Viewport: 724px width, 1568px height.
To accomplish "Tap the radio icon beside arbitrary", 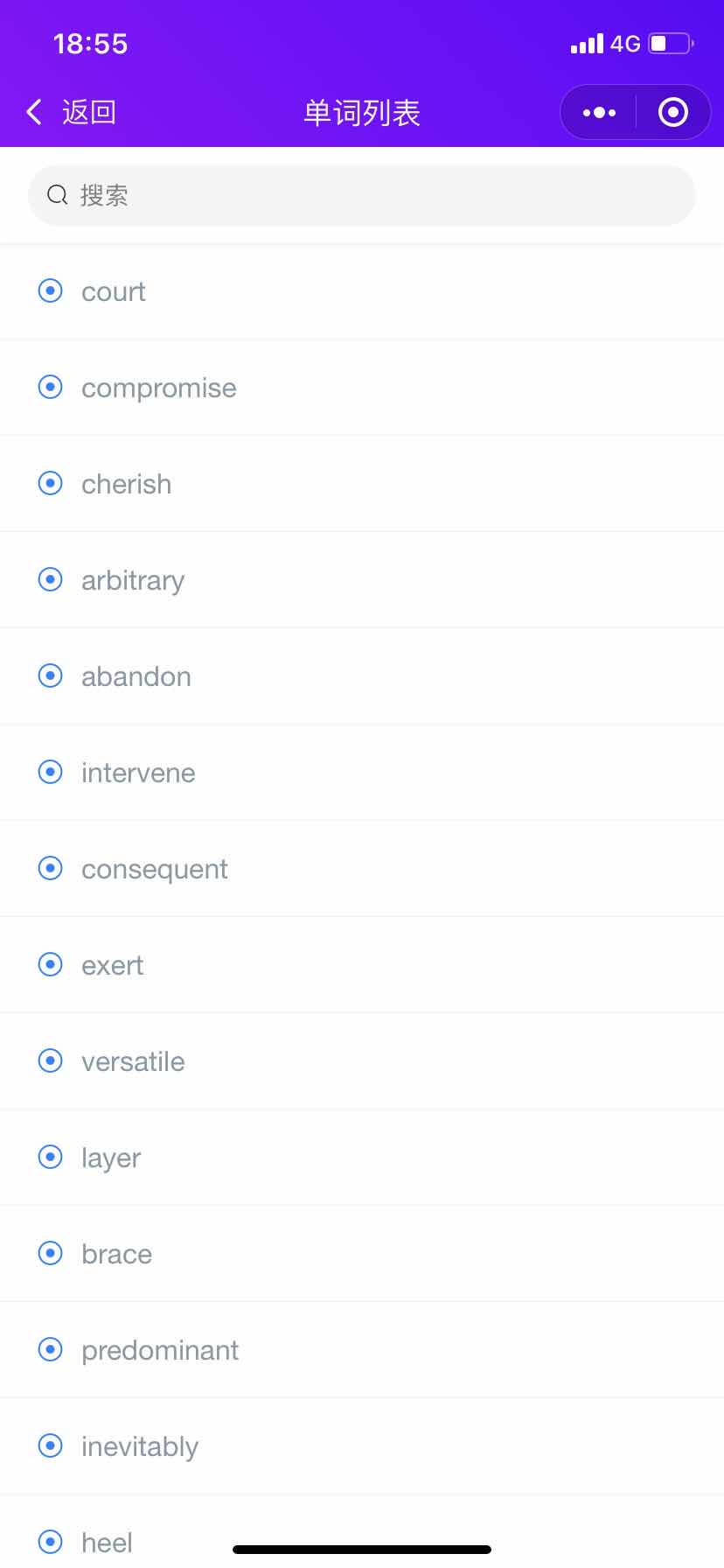I will [x=51, y=579].
